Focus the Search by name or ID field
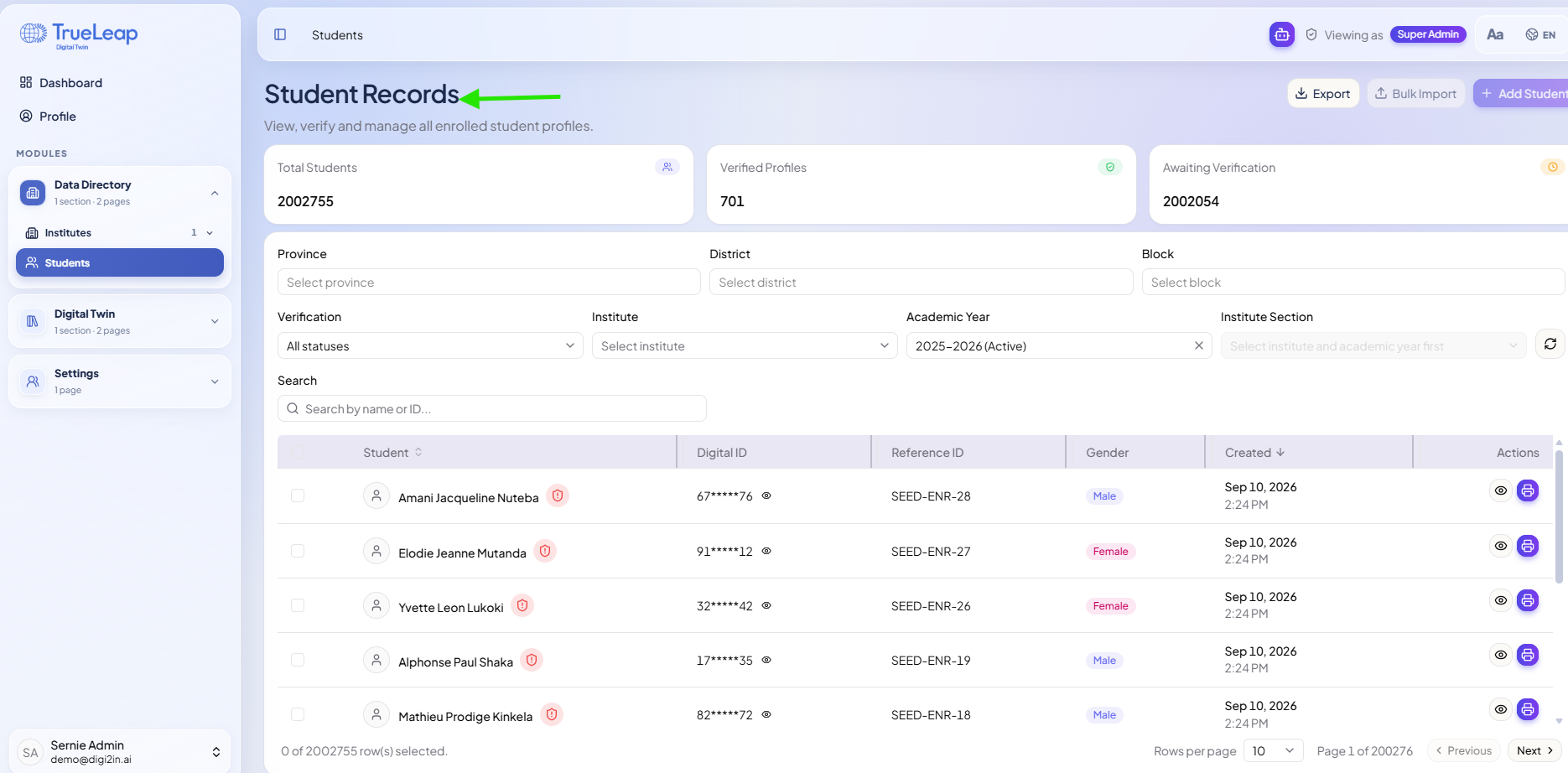Viewport: 1568px width, 773px height. click(x=492, y=408)
